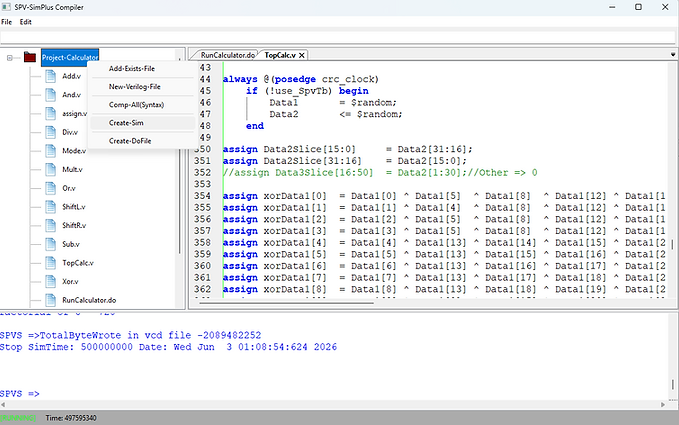
Task: Close the TopCalc.v tab
Action: (302, 55)
